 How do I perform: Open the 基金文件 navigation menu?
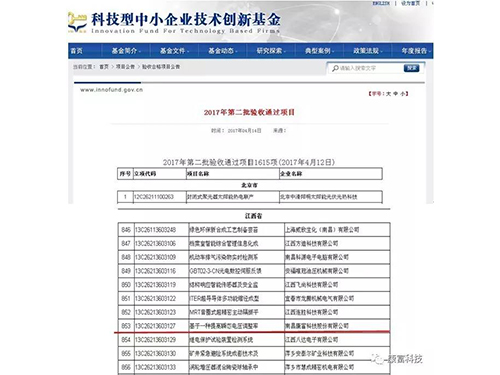(173, 51)
